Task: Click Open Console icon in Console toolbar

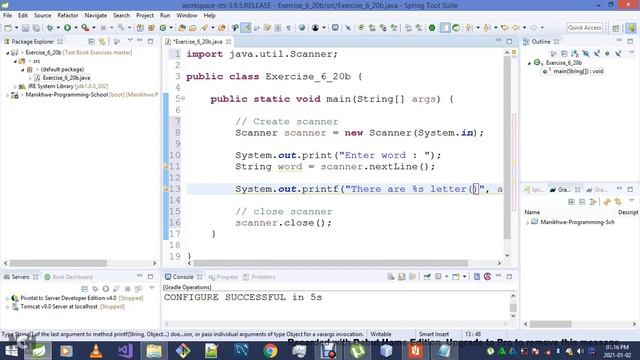Action: [456, 277]
